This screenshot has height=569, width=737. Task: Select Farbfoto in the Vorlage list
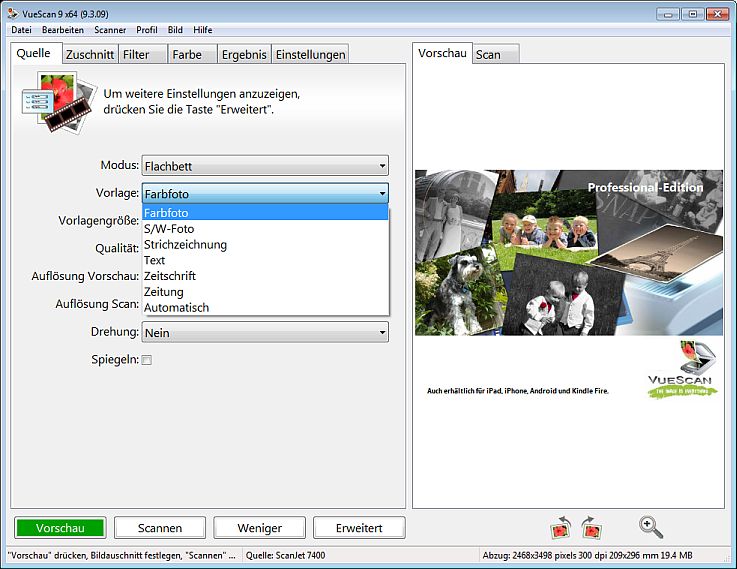[266, 212]
